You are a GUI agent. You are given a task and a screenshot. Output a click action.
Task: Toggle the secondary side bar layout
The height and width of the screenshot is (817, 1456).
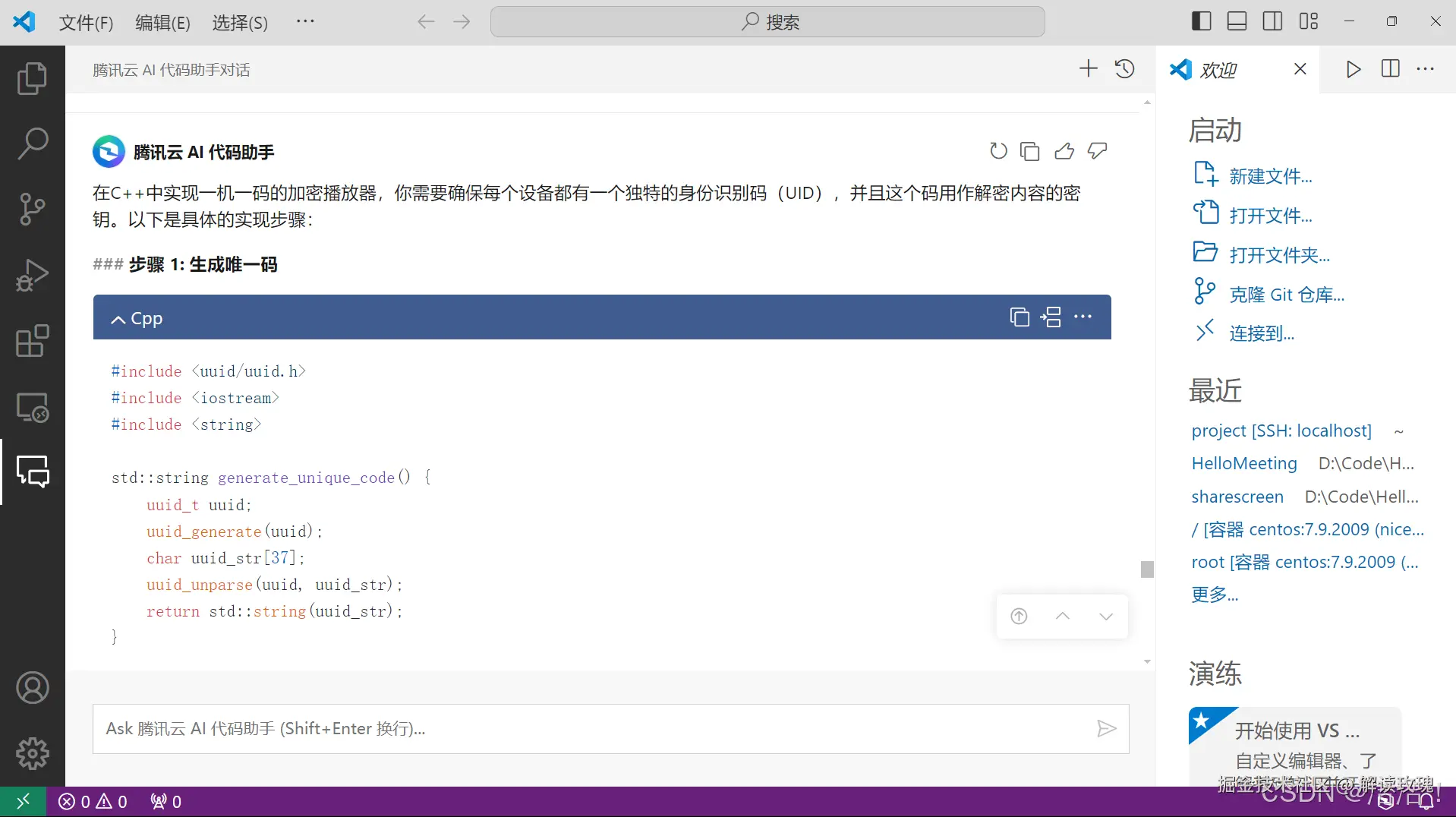click(1273, 21)
